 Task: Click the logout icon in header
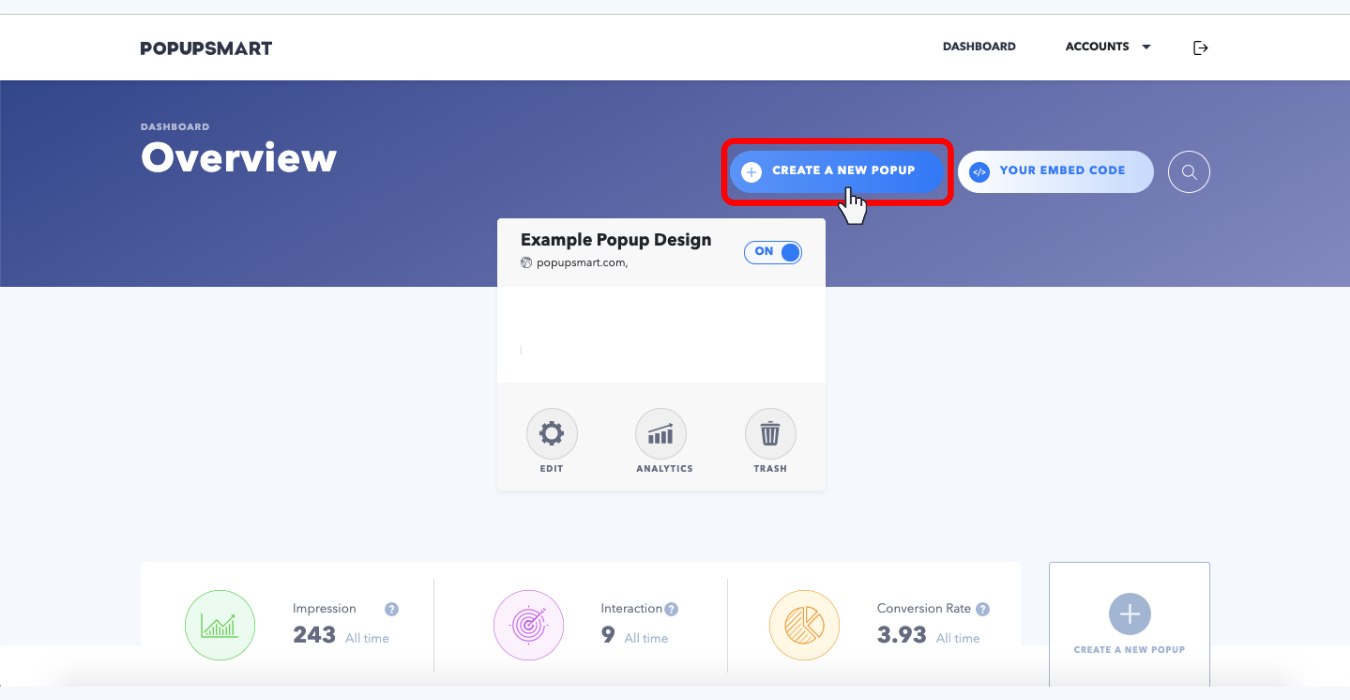coord(1201,48)
